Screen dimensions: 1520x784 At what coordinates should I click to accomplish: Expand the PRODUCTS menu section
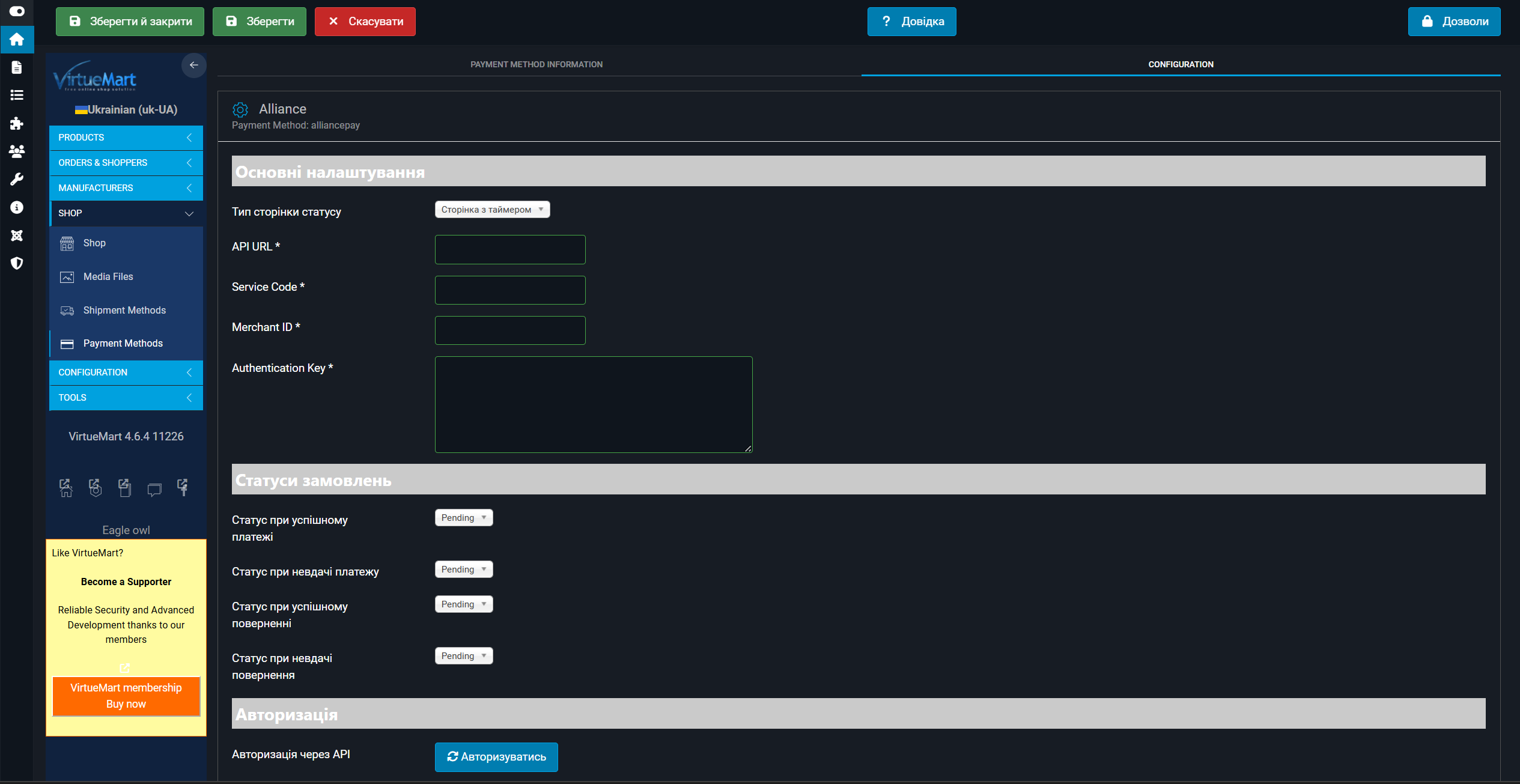[126, 138]
